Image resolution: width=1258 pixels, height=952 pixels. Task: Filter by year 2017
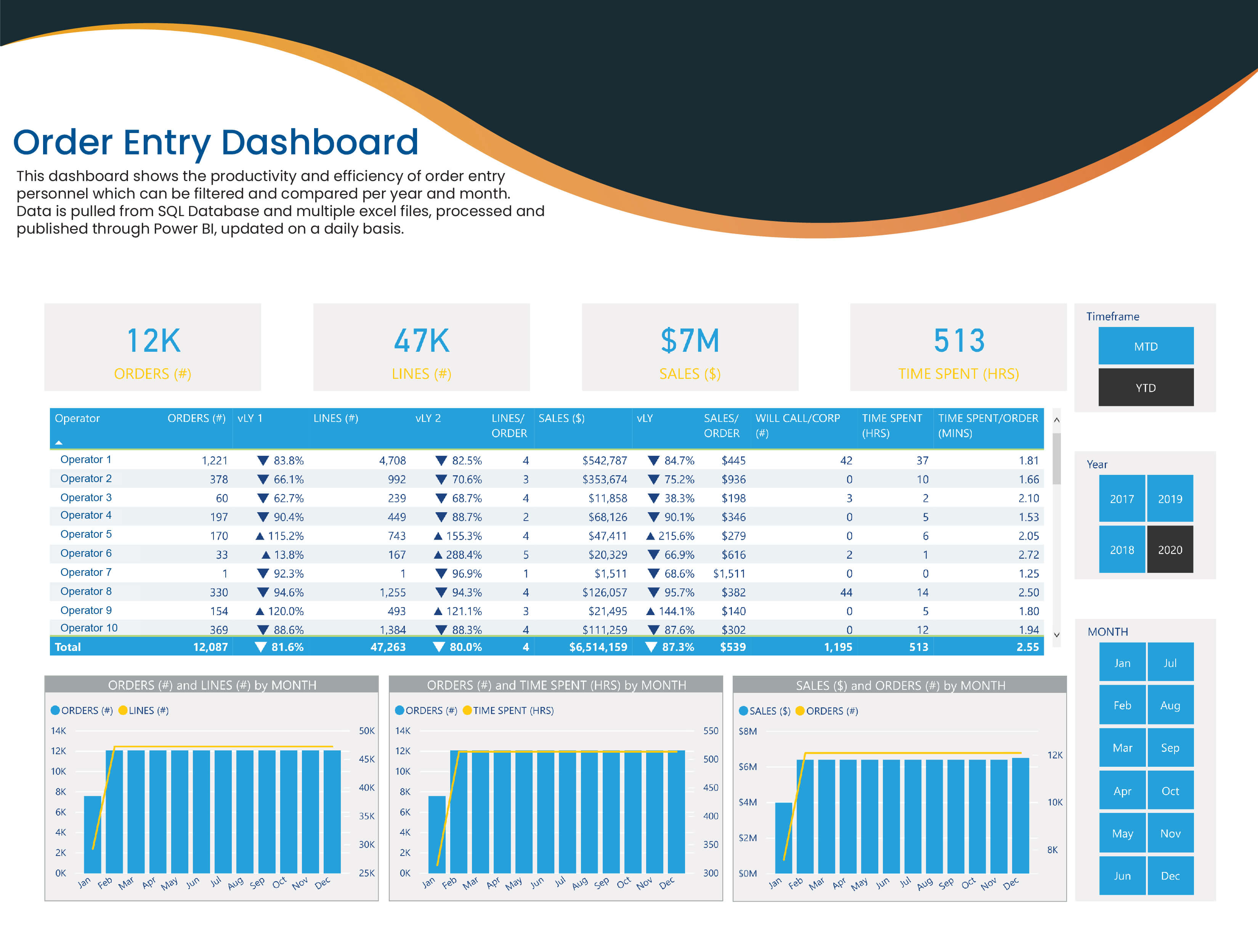pos(1122,499)
